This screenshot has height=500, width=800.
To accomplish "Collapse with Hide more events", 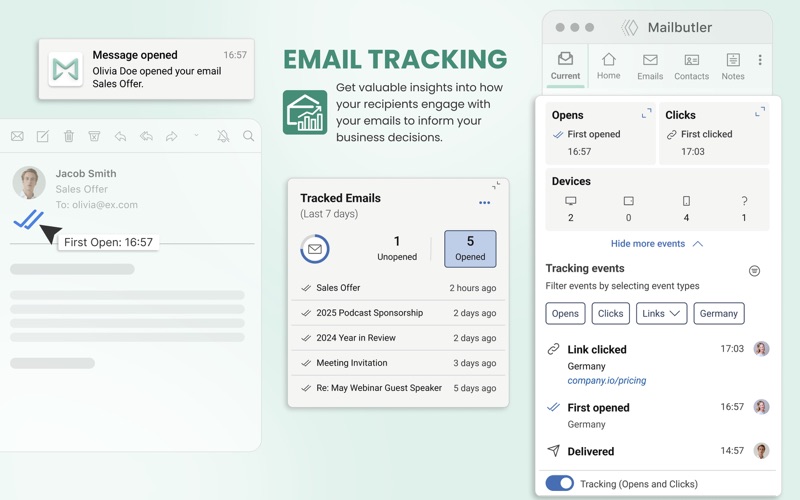I will coord(657,244).
